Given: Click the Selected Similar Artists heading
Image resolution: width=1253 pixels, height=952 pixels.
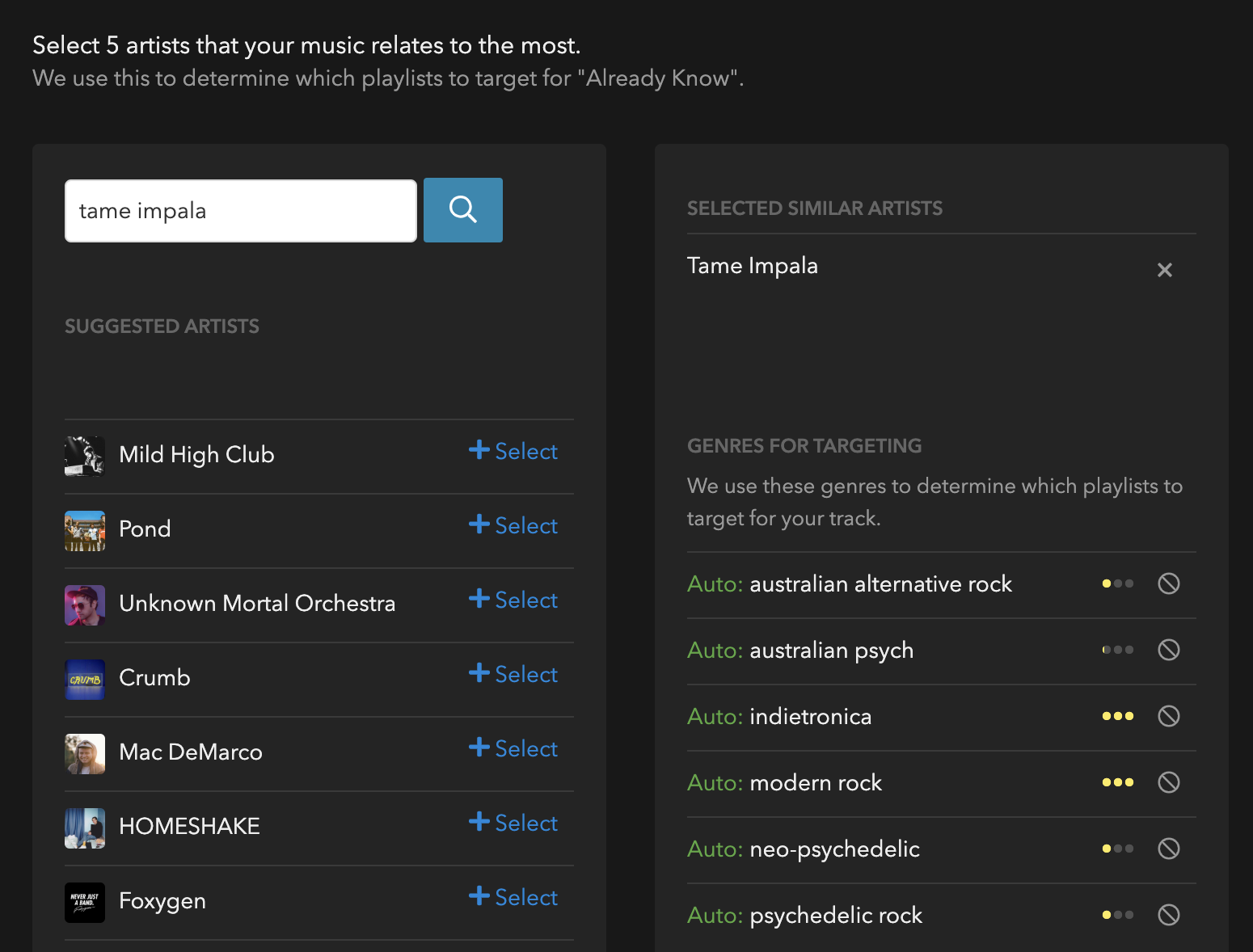Looking at the screenshot, I should point(815,209).
